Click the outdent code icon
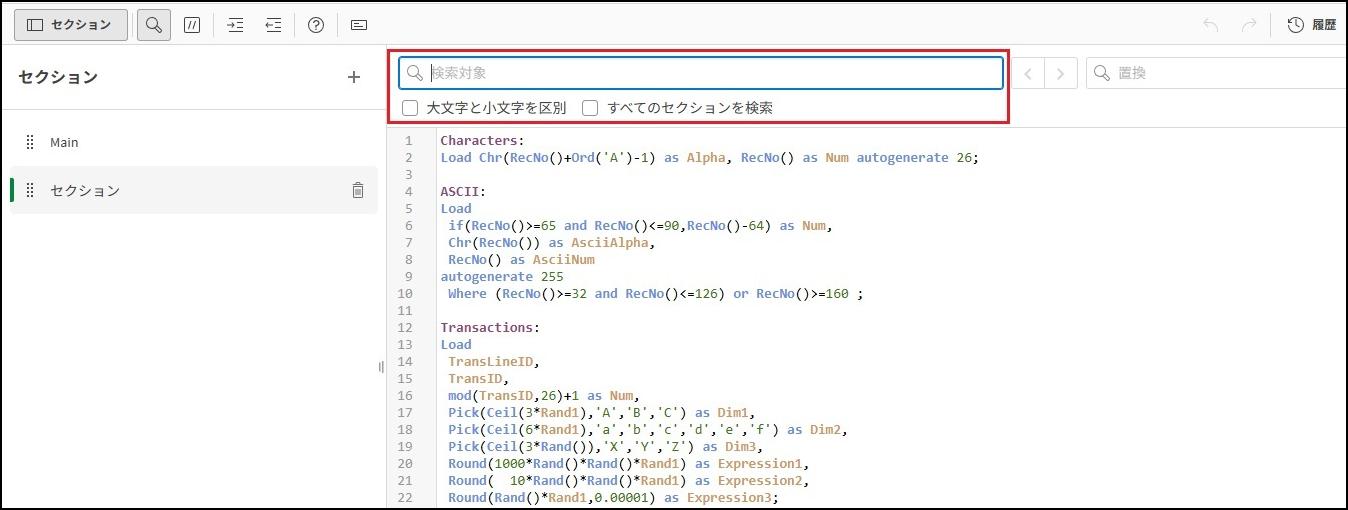 [273, 25]
